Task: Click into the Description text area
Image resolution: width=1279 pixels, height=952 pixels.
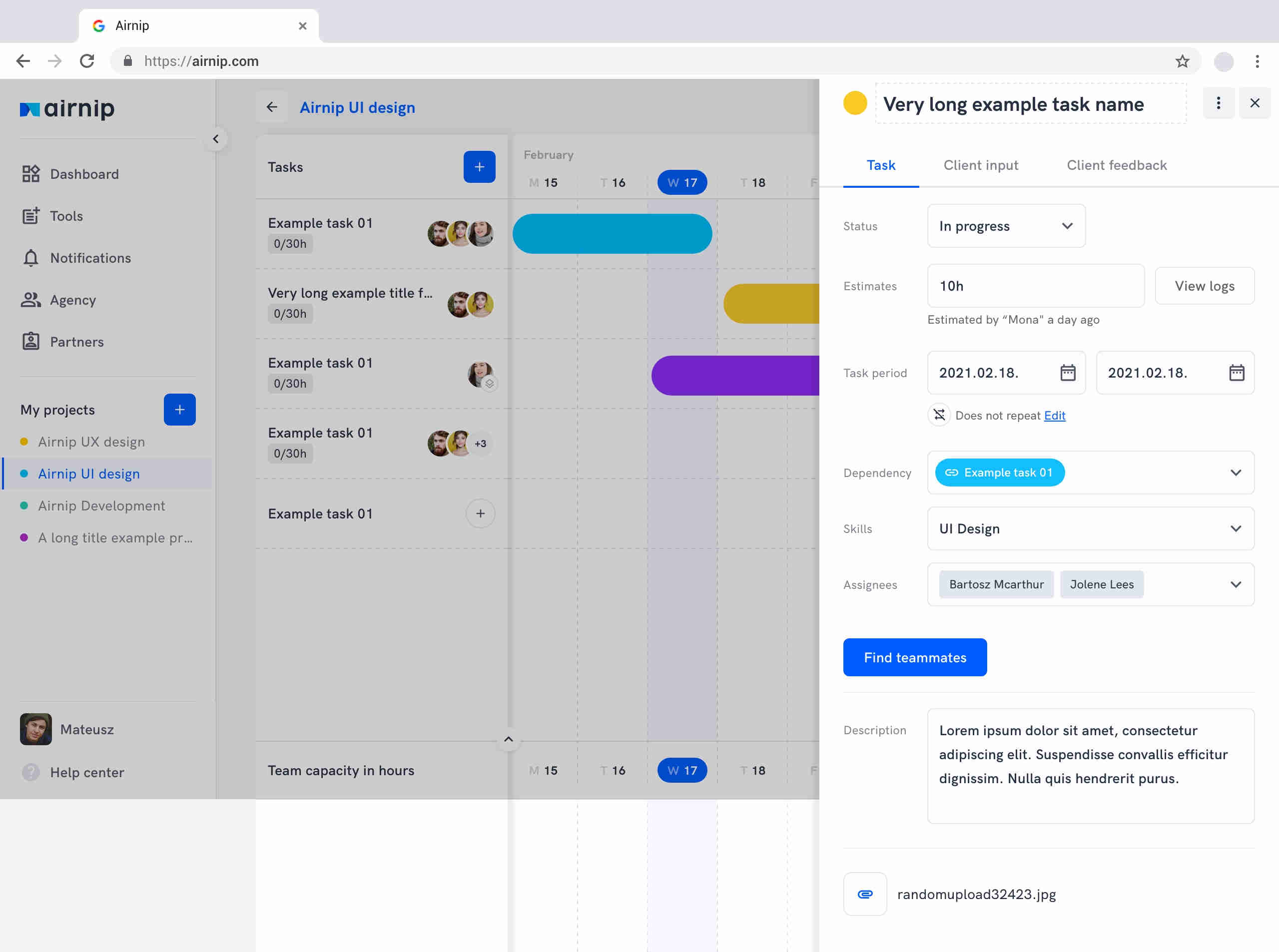Action: click(x=1091, y=766)
